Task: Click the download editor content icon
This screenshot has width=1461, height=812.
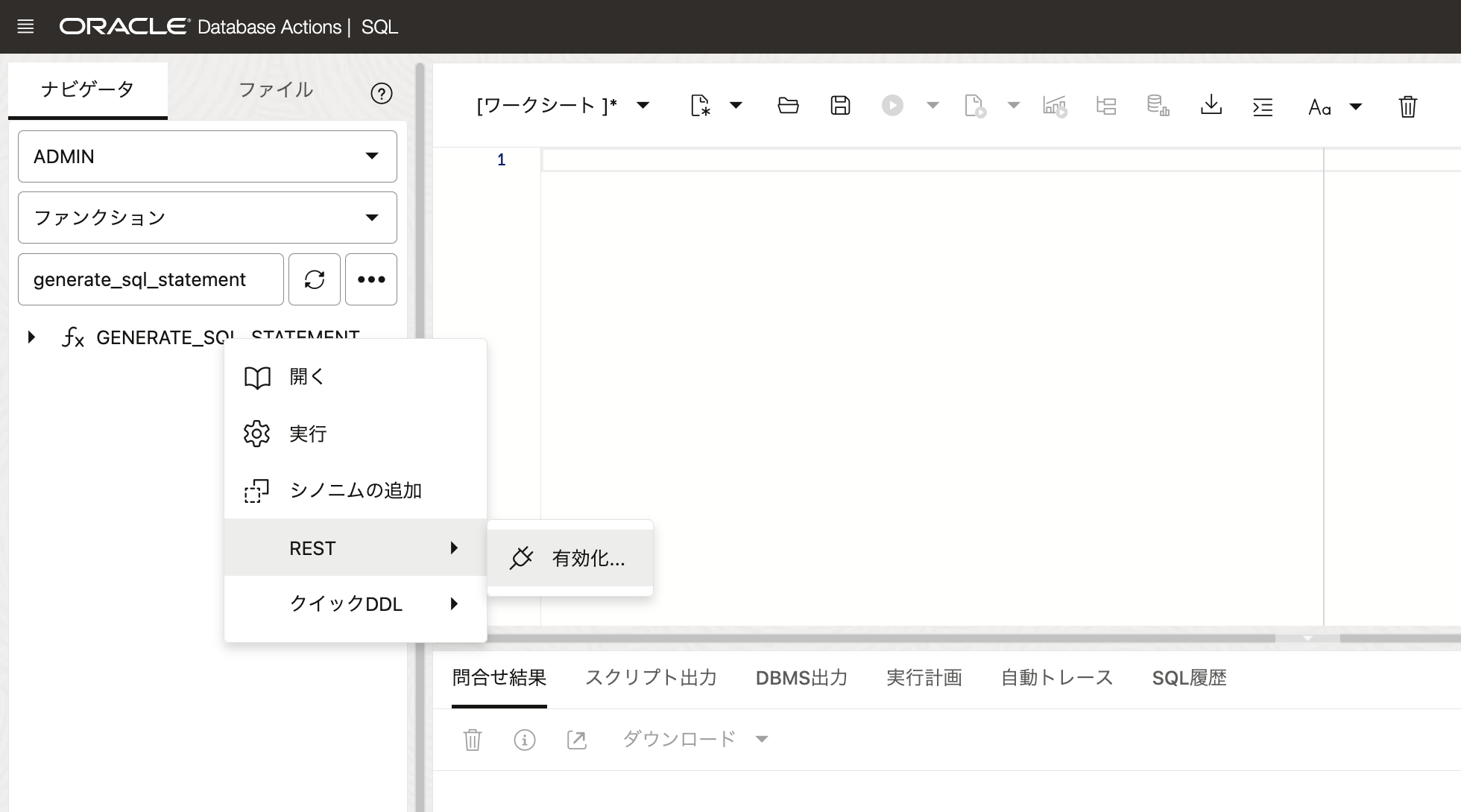Action: click(x=1211, y=106)
